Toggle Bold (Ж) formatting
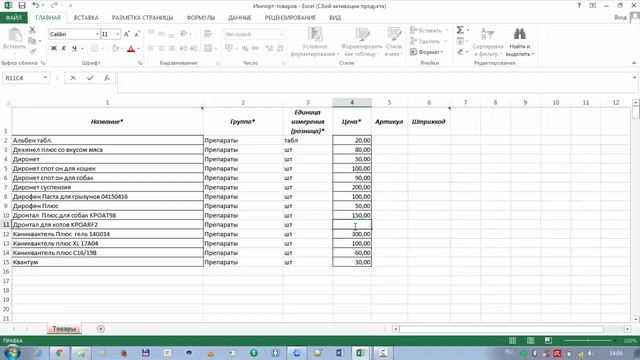Screen dimensions: 640x360 click(53, 48)
